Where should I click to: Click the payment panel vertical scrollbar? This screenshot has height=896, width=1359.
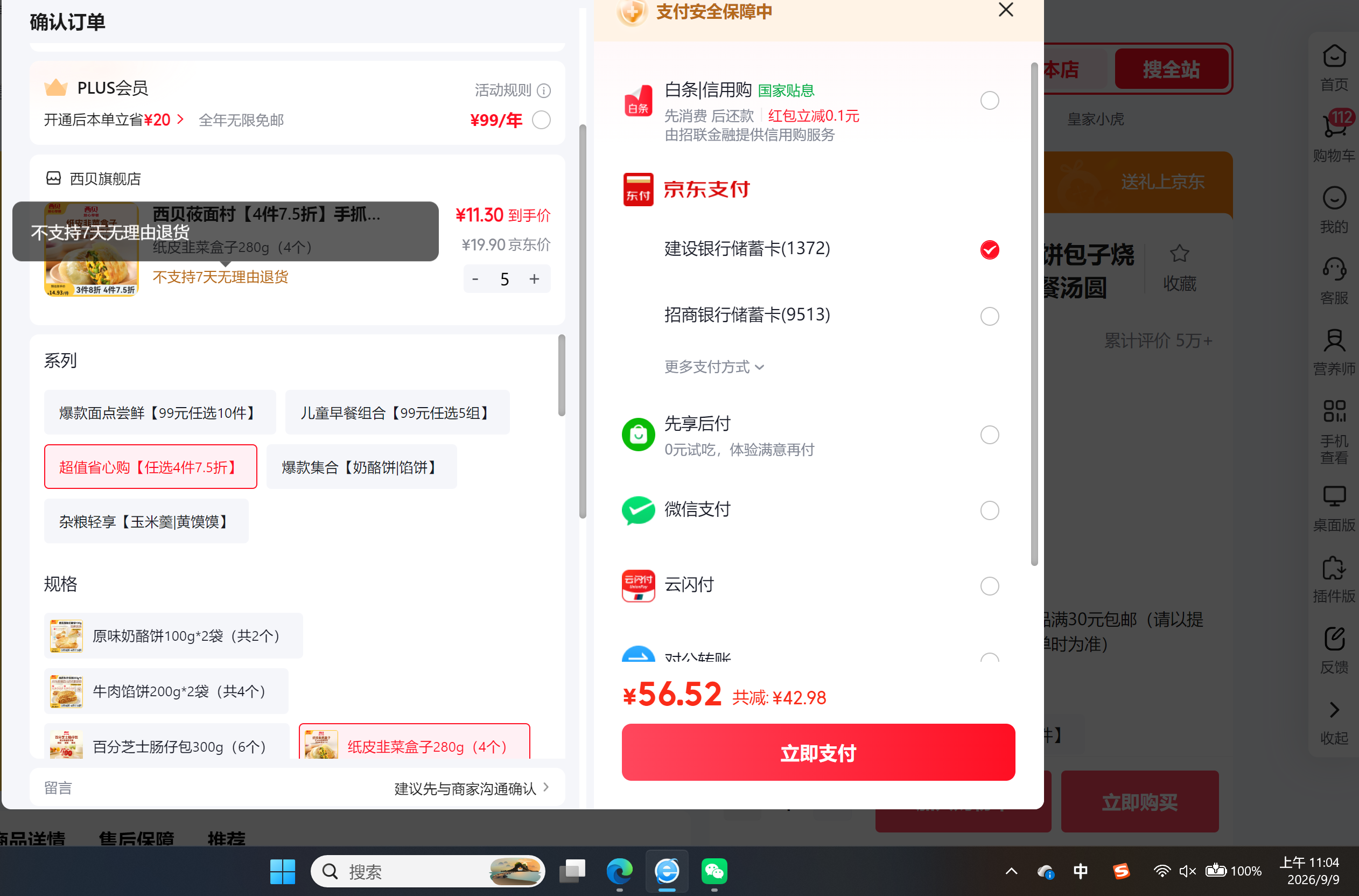[x=1034, y=314]
